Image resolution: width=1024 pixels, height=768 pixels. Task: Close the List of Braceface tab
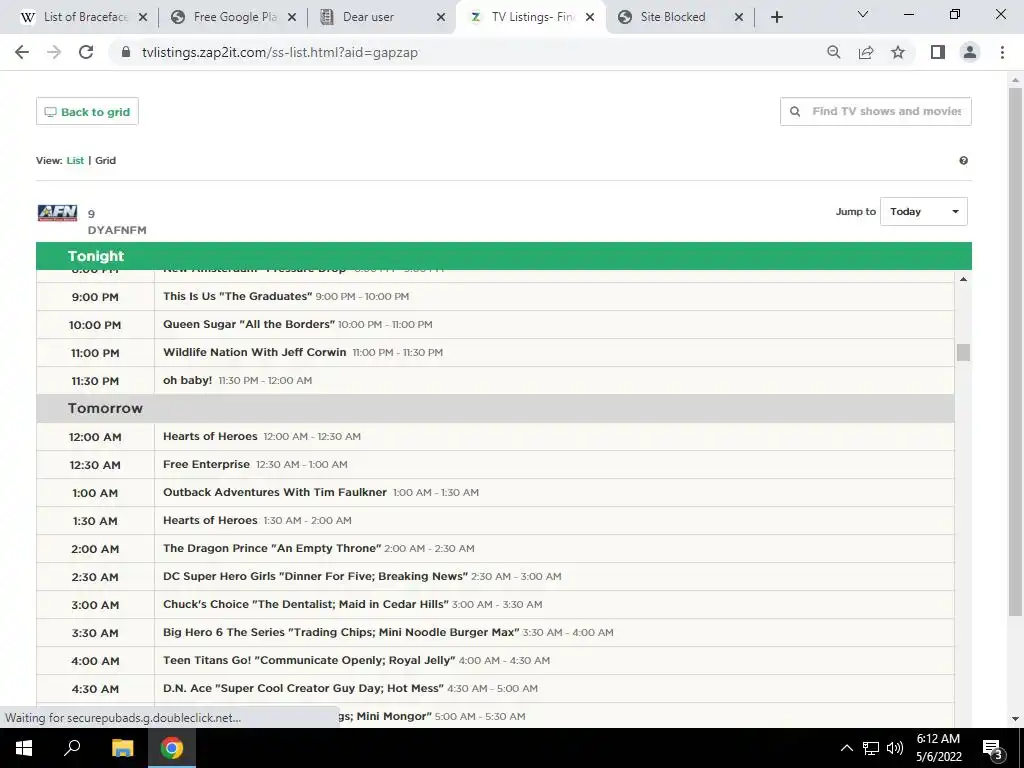tap(143, 17)
